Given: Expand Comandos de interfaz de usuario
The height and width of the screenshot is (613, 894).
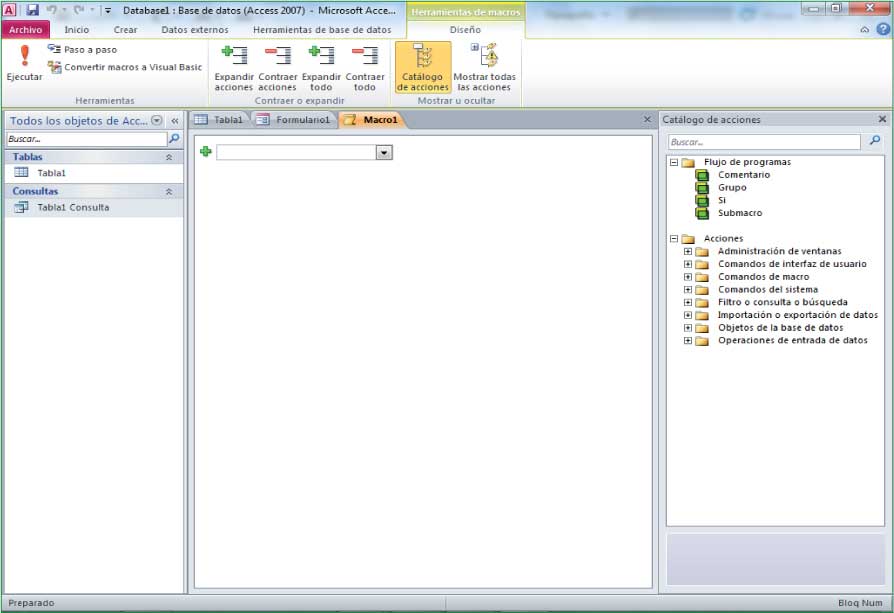Looking at the screenshot, I should click(688, 264).
